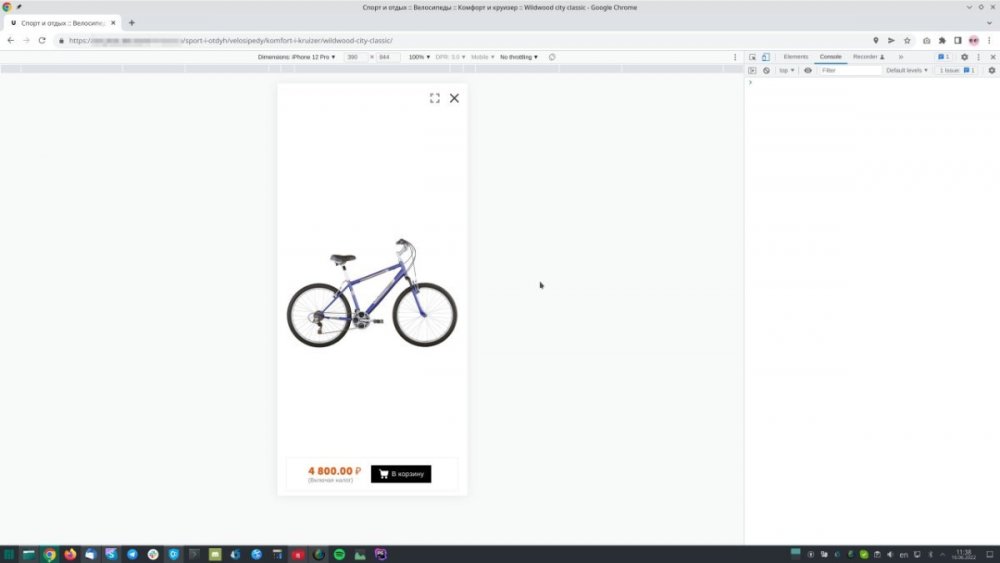Click the 1 Issue button in the console
Image resolution: width=1000 pixels, height=563 pixels.
pos(956,71)
